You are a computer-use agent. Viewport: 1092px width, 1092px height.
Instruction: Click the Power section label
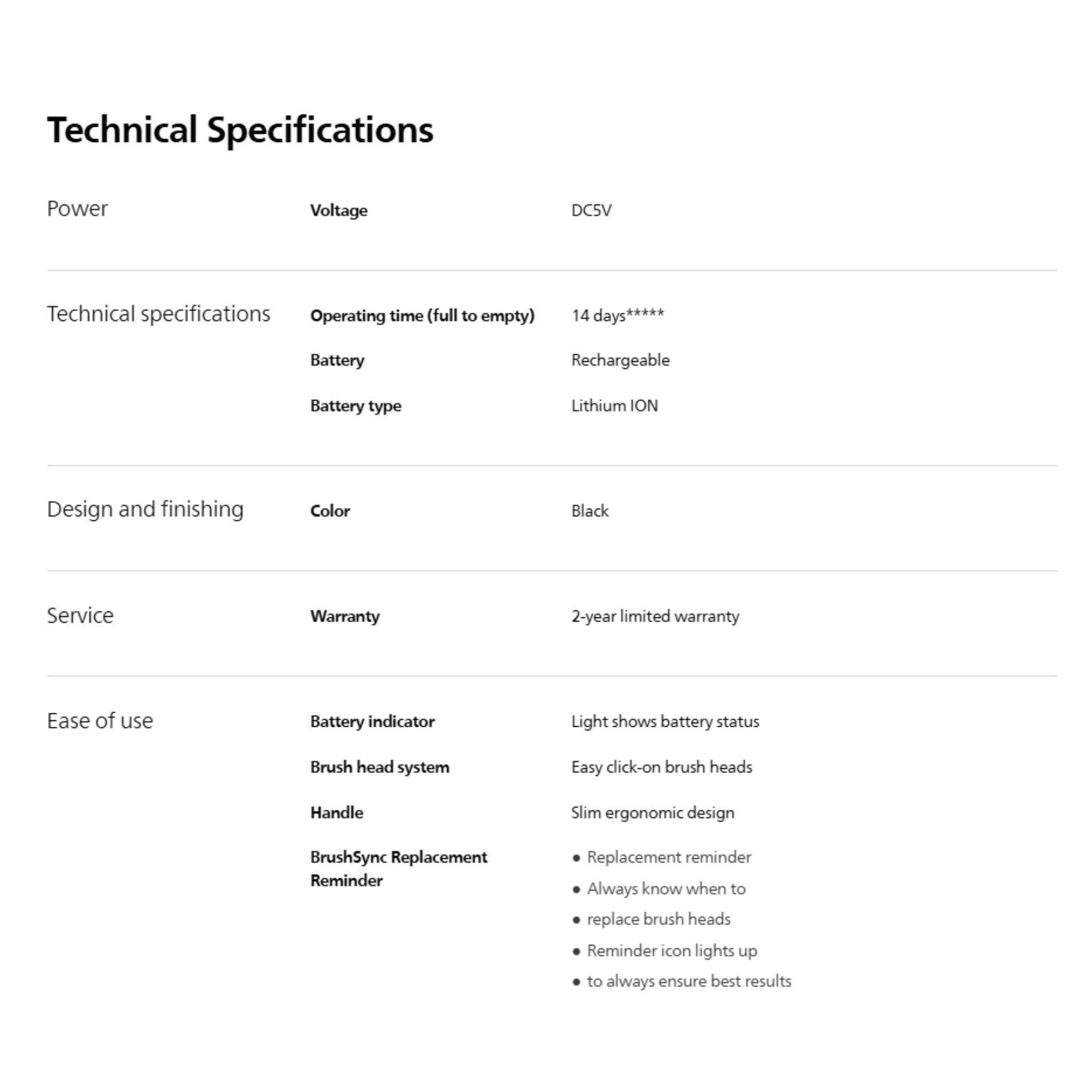click(77, 209)
